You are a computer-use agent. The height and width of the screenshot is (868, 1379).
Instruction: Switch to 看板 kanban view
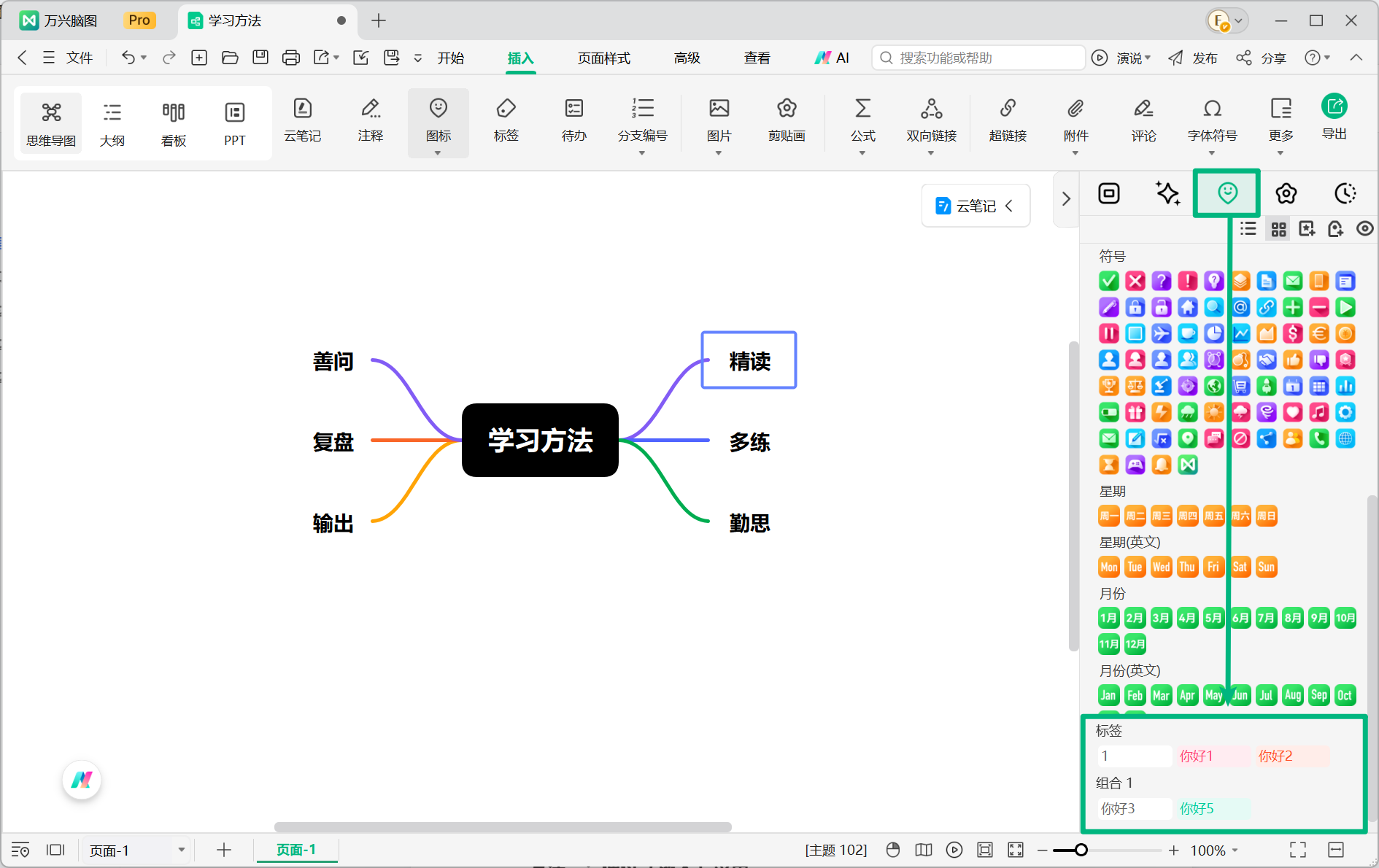(173, 124)
